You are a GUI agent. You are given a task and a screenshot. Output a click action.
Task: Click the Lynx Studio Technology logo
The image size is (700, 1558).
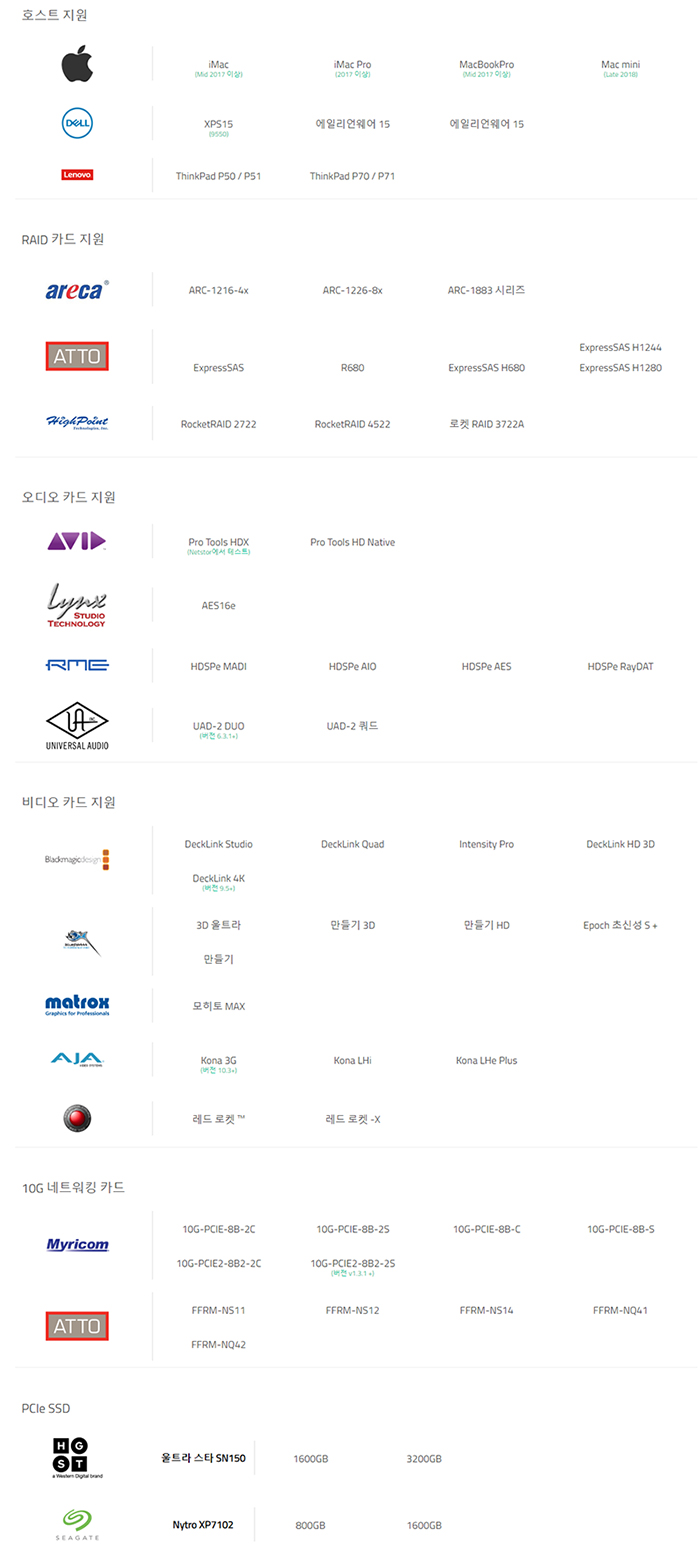pos(77,605)
